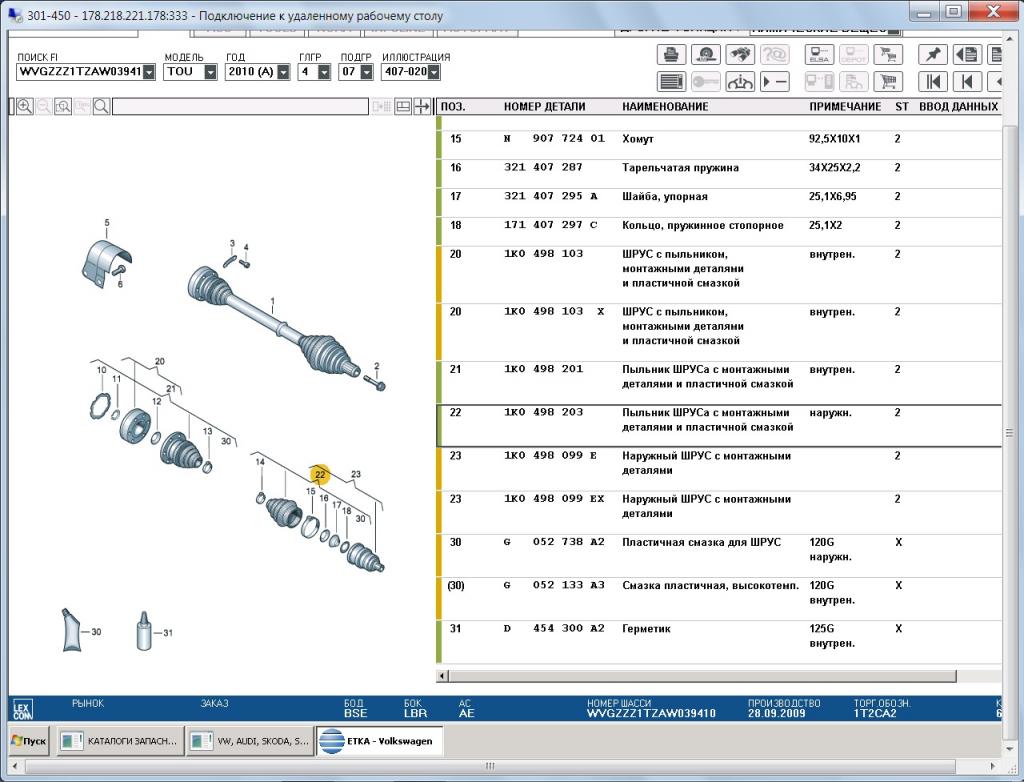Click the arrow-and-dash toolbar icon
Viewport: 1024px width, 782px height.
[x=774, y=82]
